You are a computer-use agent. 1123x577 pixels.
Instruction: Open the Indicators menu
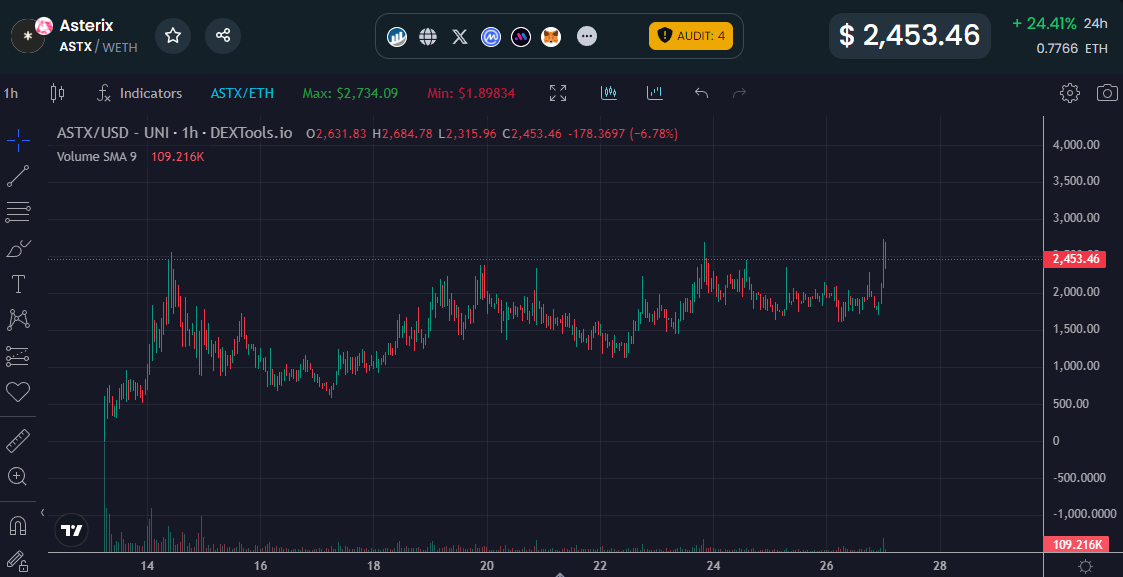139,93
